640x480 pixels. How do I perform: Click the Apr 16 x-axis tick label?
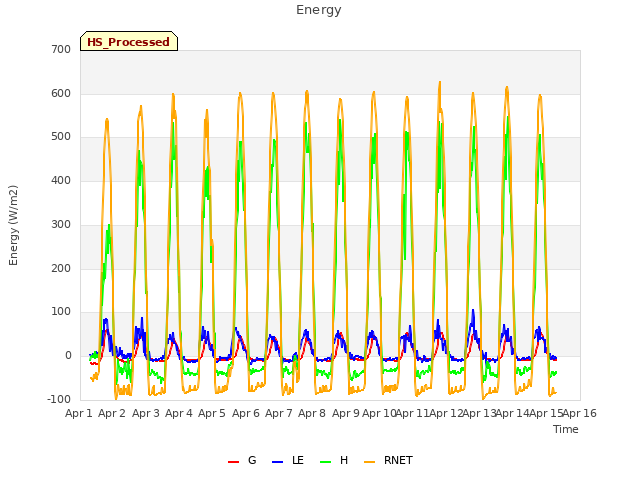click(x=580, y=413)
